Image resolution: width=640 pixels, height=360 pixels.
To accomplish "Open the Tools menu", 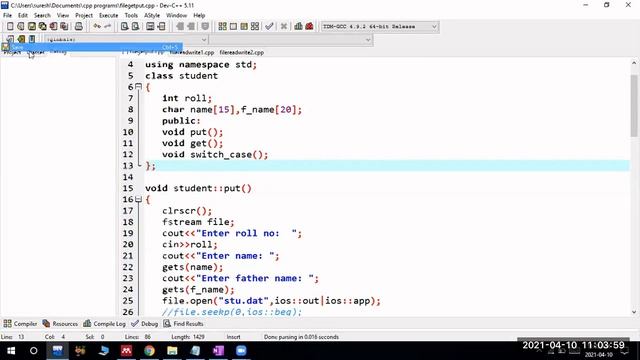I will click(131, 16).
